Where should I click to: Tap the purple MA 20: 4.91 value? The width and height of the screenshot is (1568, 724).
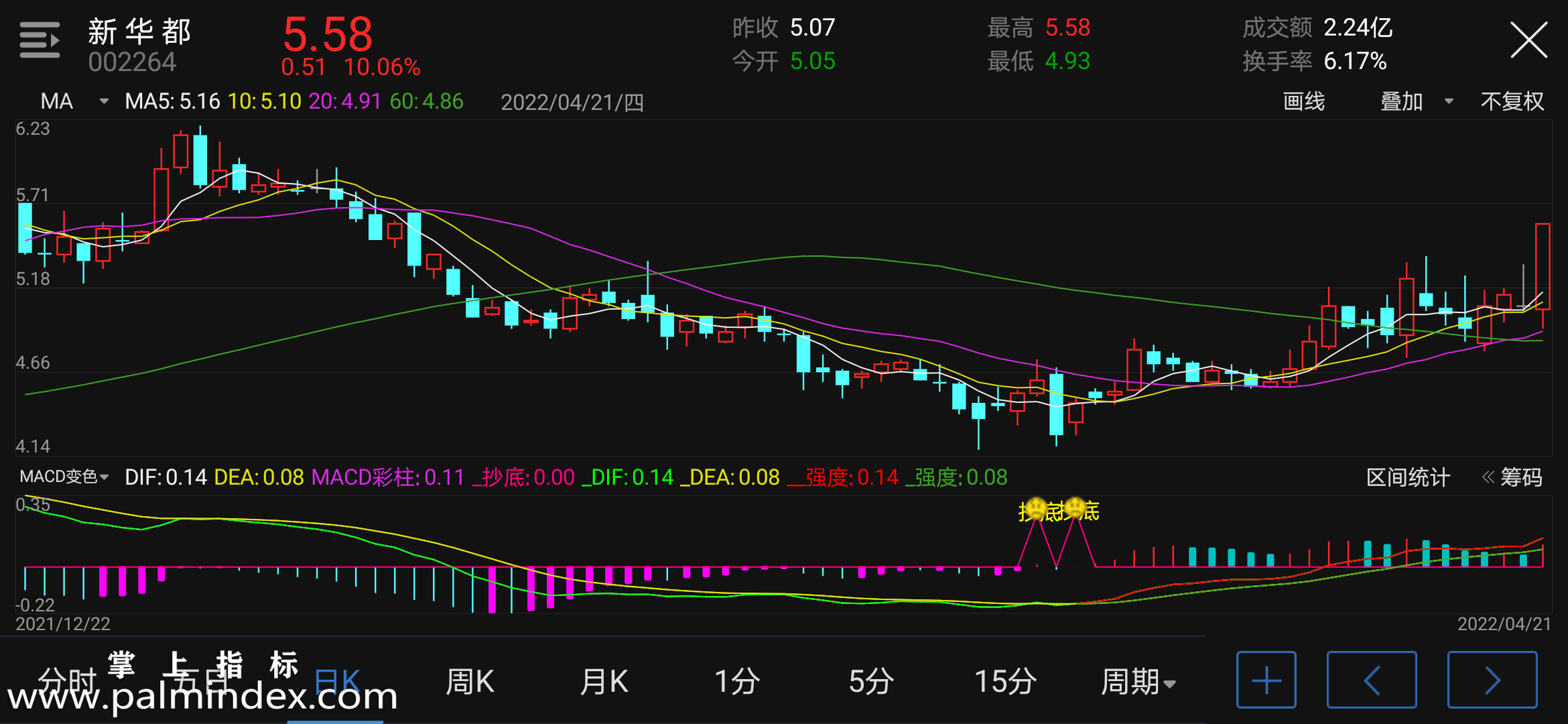(x=344, y=101)
